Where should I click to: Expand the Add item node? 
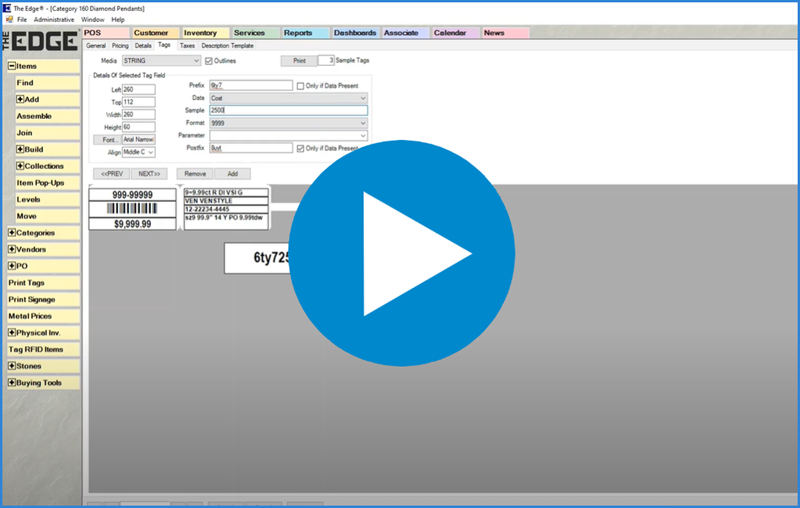click(x=20, y=99)
